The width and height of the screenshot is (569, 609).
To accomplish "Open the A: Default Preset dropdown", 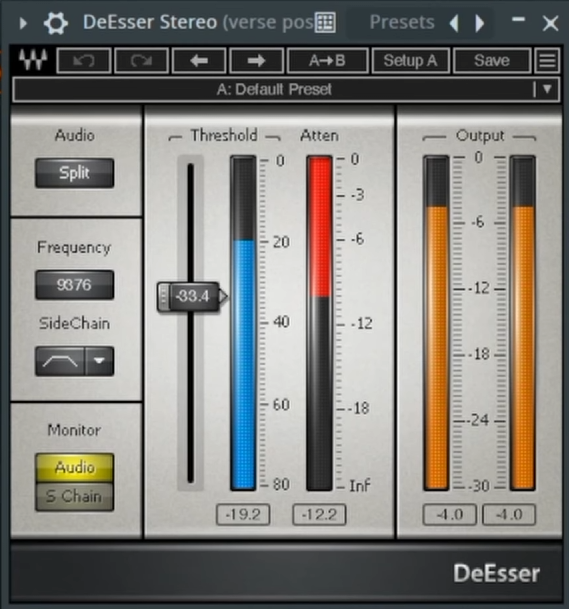I will (273, 89).
